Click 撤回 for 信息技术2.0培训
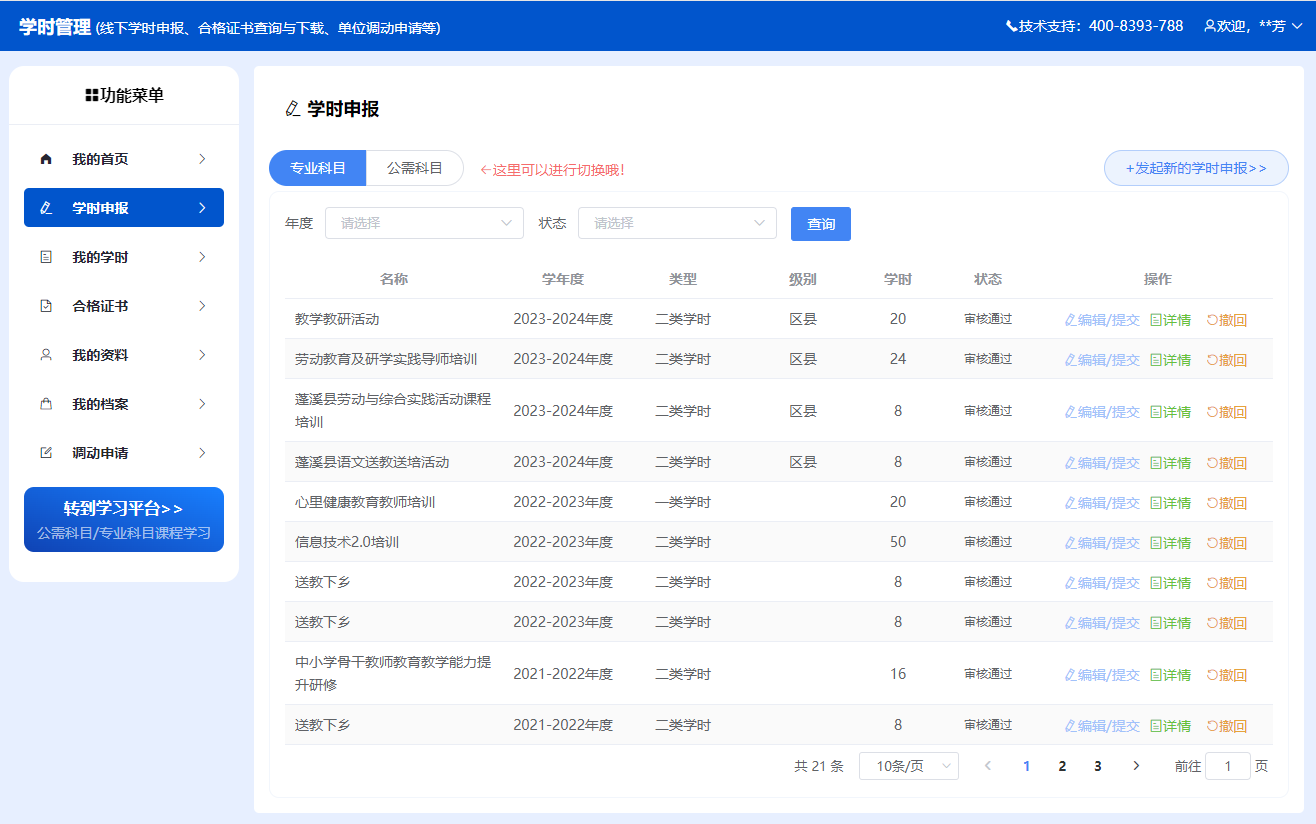This screenshot has width=1316, height=824. [x=1227, y=543]
